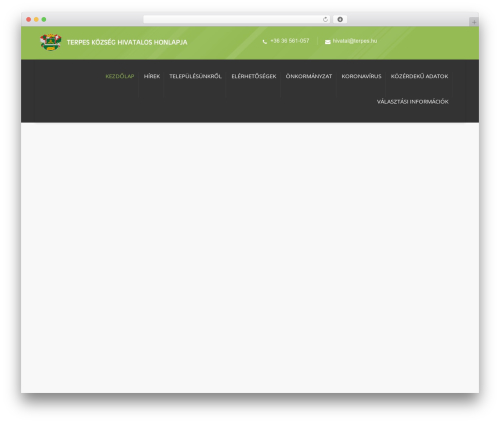The width and height of the screenshot is (500, 423).
Task: Click the round button beside the address bar
Action: [x=340, y=19]
